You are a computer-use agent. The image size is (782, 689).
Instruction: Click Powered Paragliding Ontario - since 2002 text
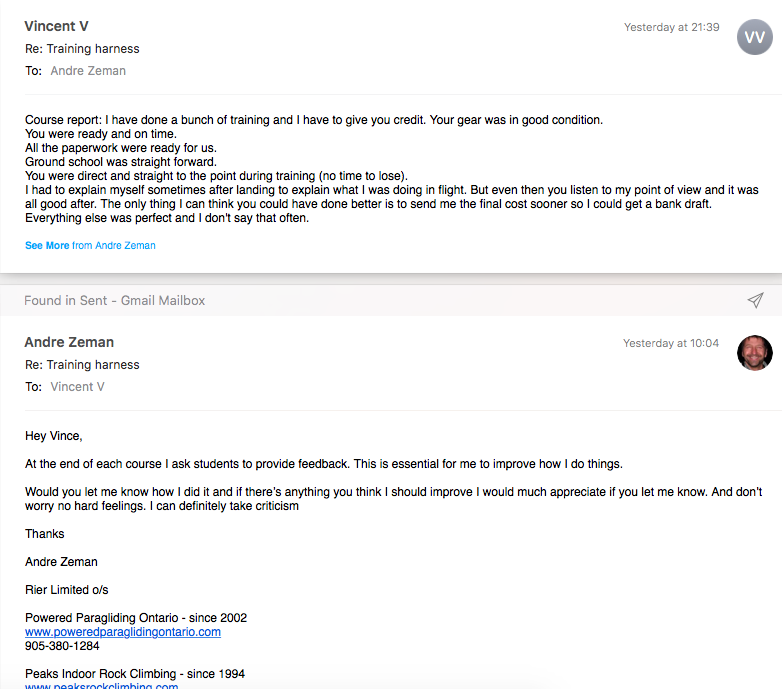point(136,618)
